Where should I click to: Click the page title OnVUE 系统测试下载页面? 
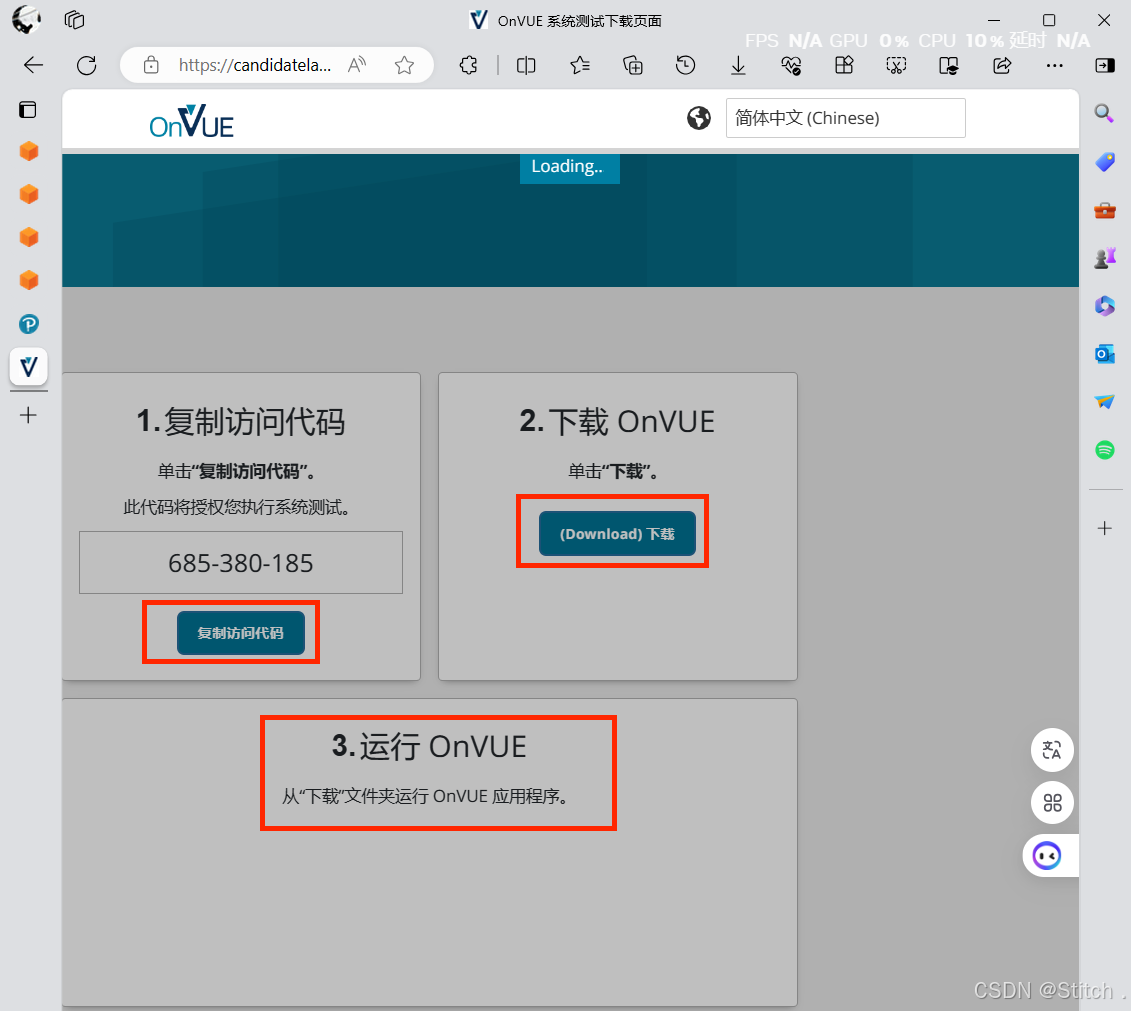coord(580,21)
